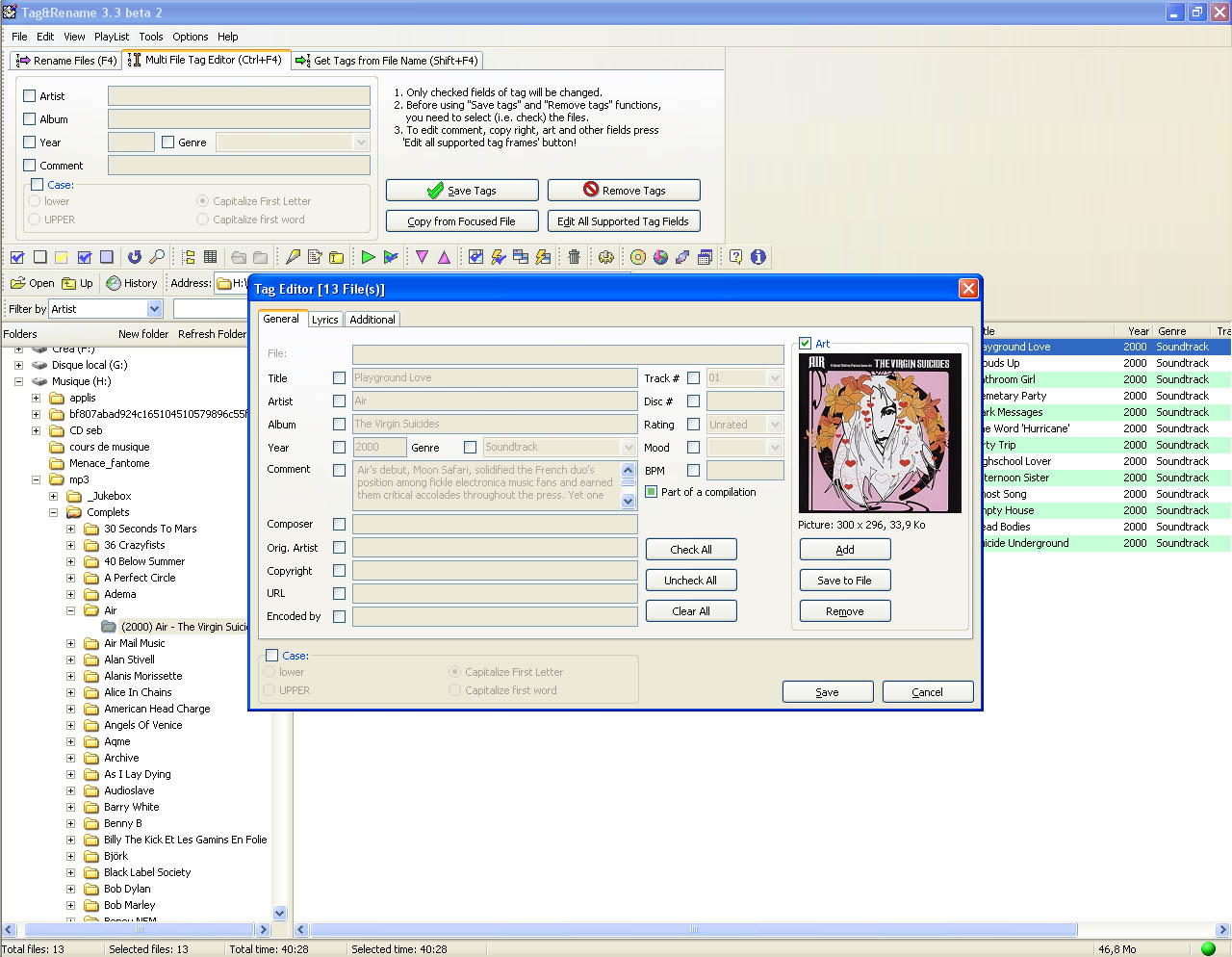Open the Filter by Artist dropdown
1232x957 pixels.
coord(154,309)
